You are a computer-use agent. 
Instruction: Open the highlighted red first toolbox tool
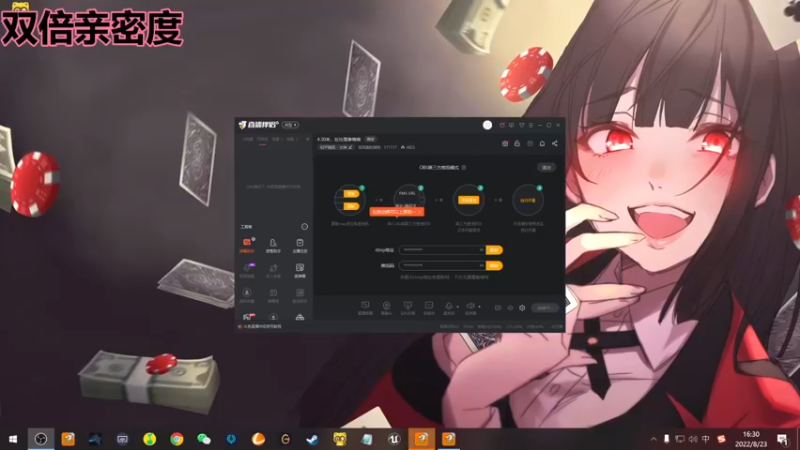pos(247,244)
